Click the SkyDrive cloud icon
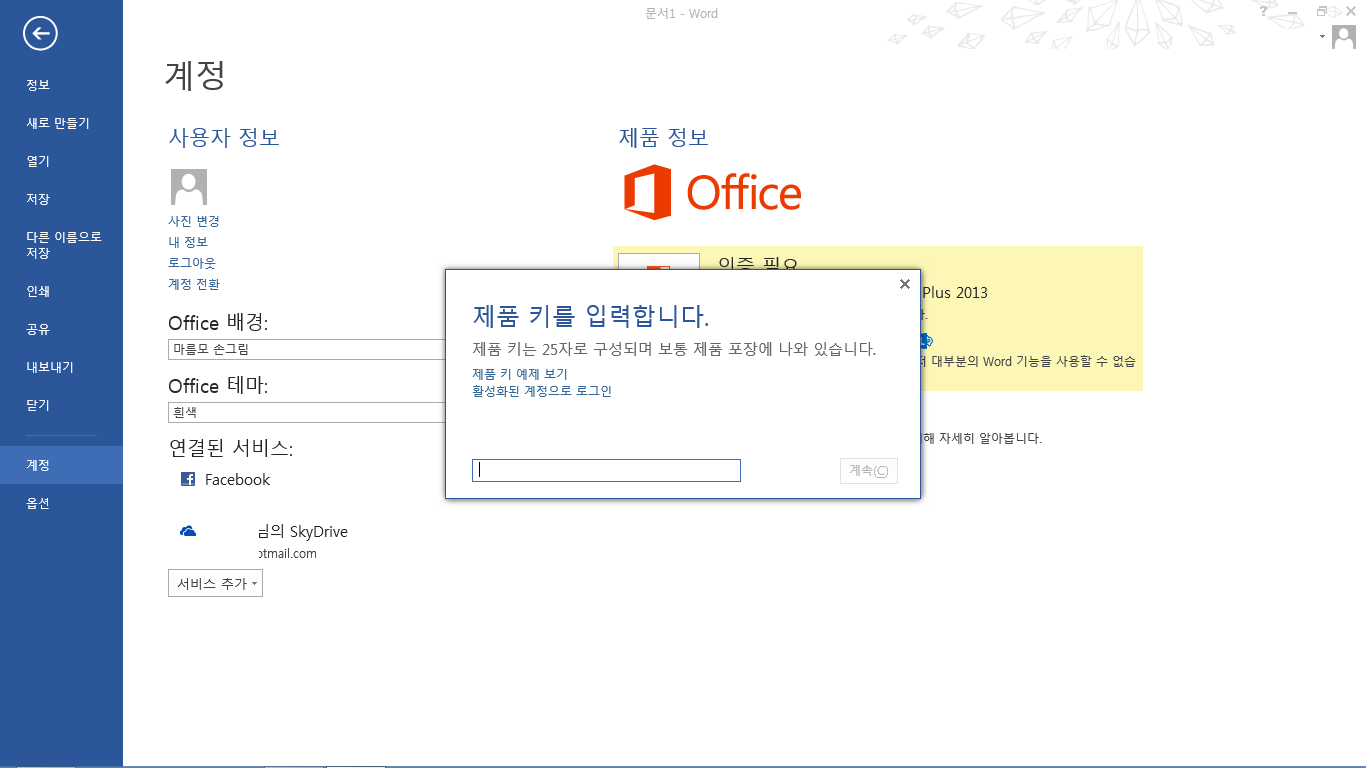This screenshot has height=768, width=1366. click(x=187, y=532)
